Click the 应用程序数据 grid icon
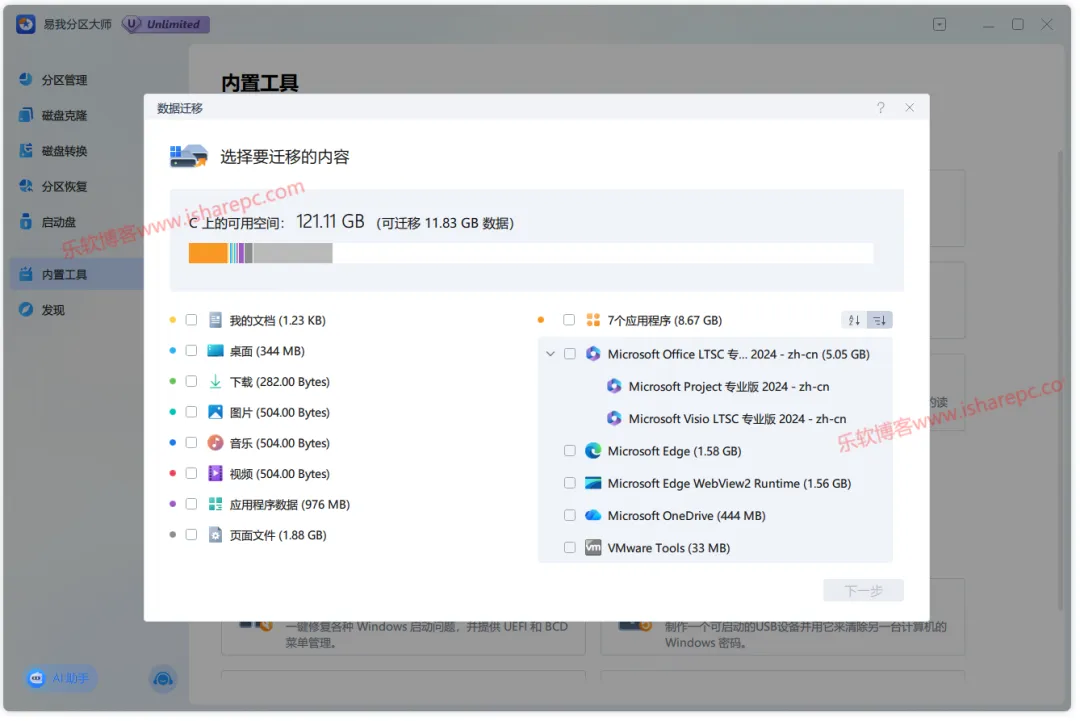The image size is (1080, 721). pos(216,505)
